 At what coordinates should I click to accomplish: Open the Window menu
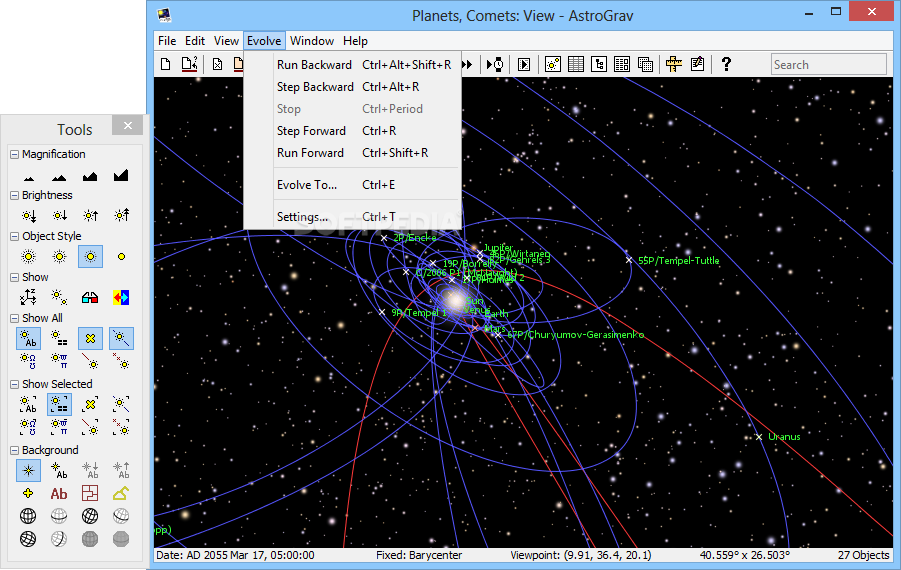pyautogui.click(x=312, y=41)
